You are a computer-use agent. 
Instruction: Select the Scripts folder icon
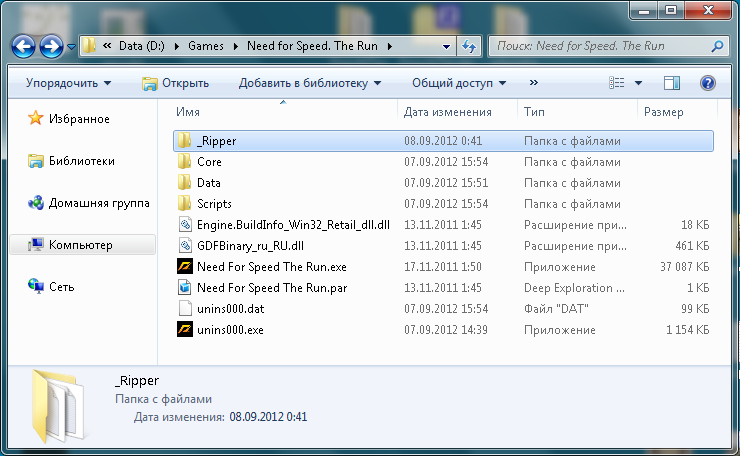(185, 203)
